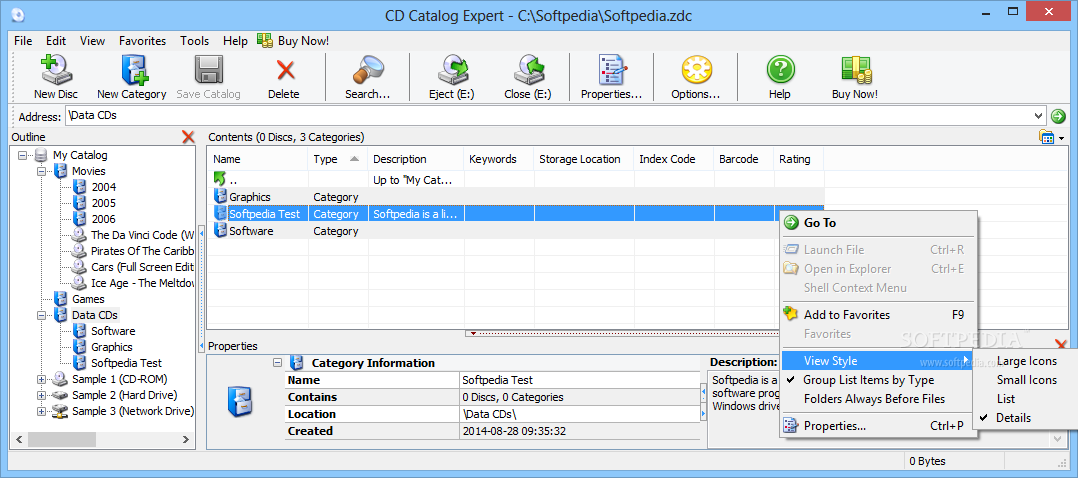Screen dimensions: 1078x478
Task: Click the Eject (E:) drive icon
Action: (452, 69)
